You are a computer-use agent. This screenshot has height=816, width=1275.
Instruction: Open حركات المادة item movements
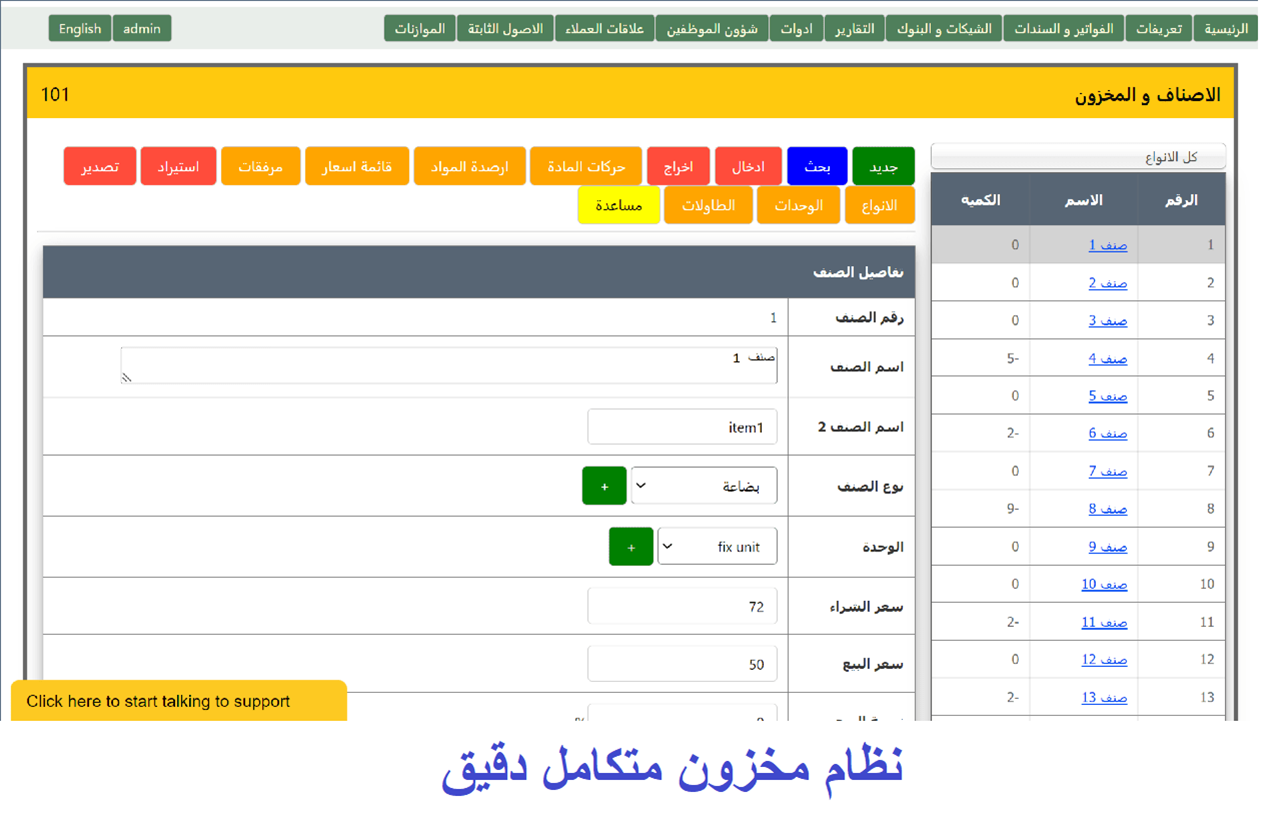pyautogui.click(x=585, y=167)
